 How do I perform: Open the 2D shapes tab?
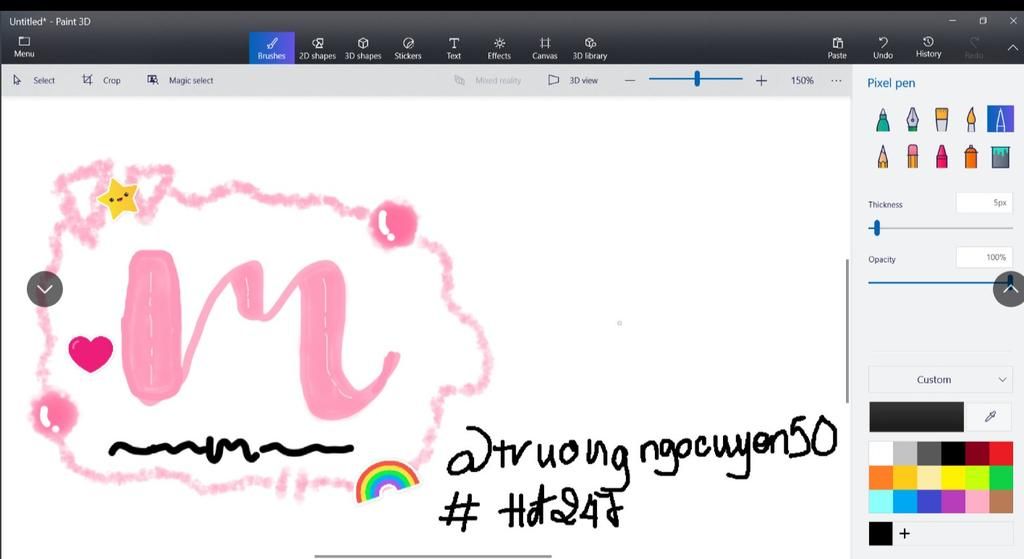click(x=317, y=48)
